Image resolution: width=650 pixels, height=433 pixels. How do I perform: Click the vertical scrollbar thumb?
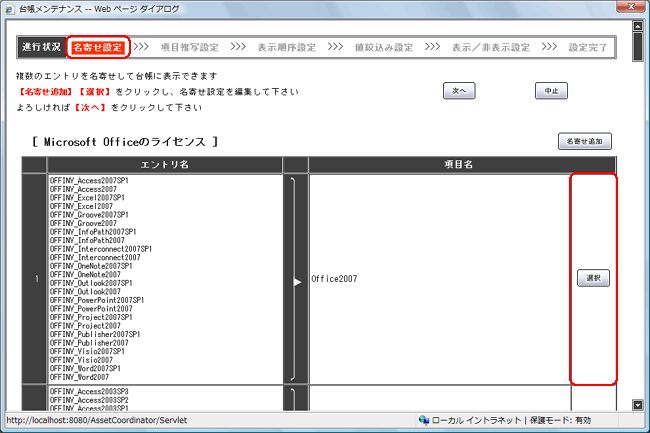coord(638,47)
